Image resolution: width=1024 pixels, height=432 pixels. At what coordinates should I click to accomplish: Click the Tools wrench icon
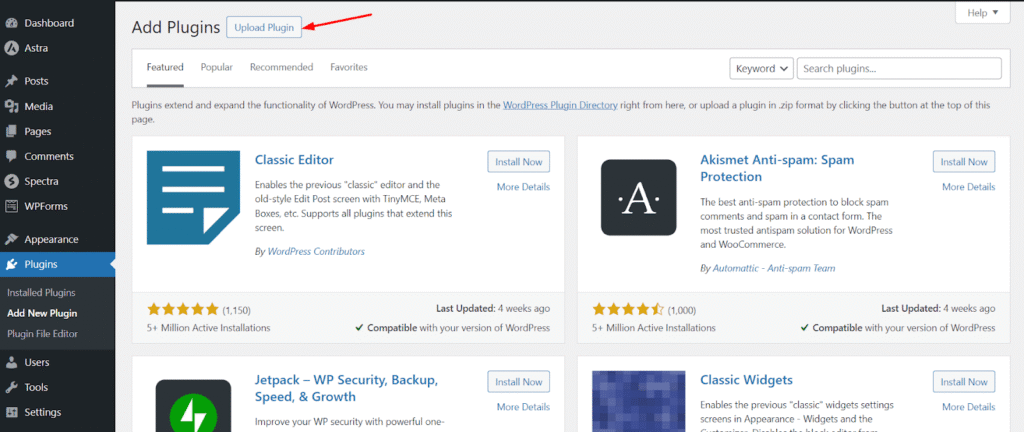coord(11,387)
